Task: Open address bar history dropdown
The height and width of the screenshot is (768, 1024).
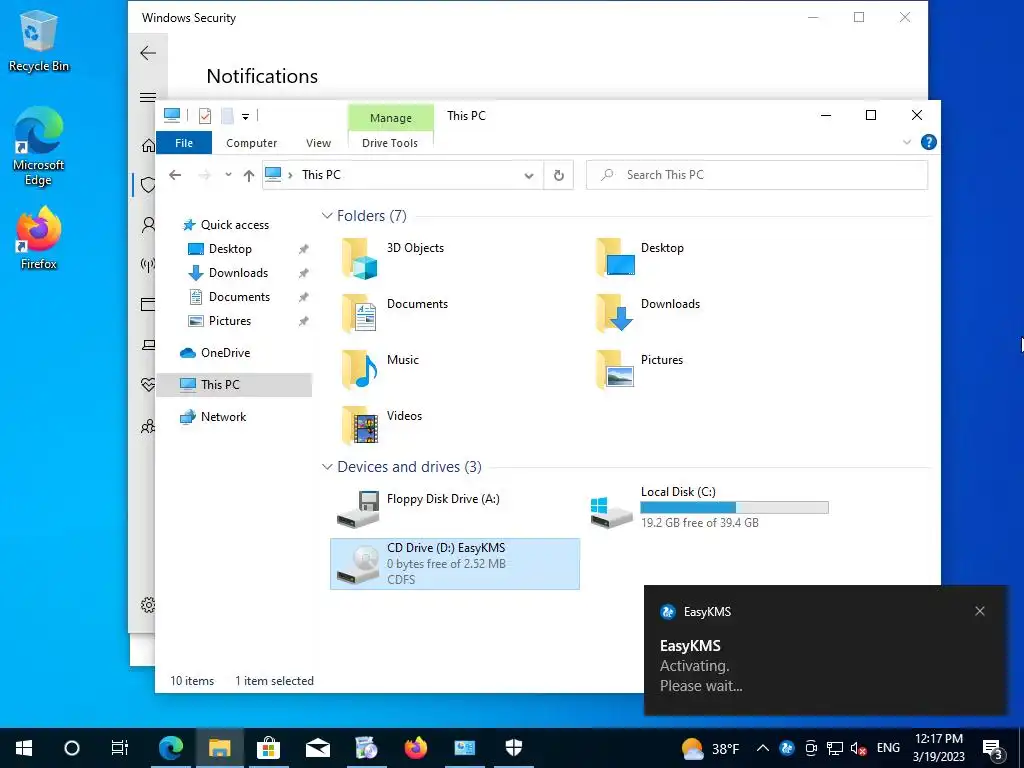Action: pos(529,175)
